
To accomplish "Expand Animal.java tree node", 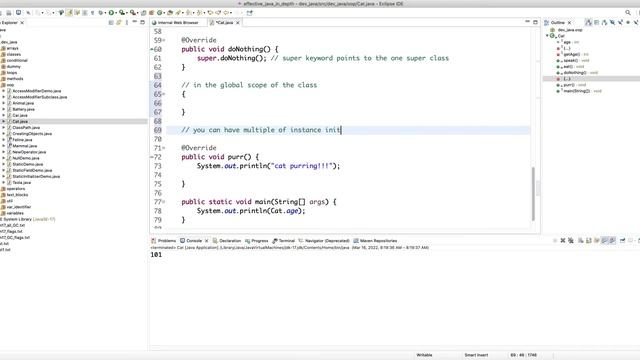I will [4, 103].
